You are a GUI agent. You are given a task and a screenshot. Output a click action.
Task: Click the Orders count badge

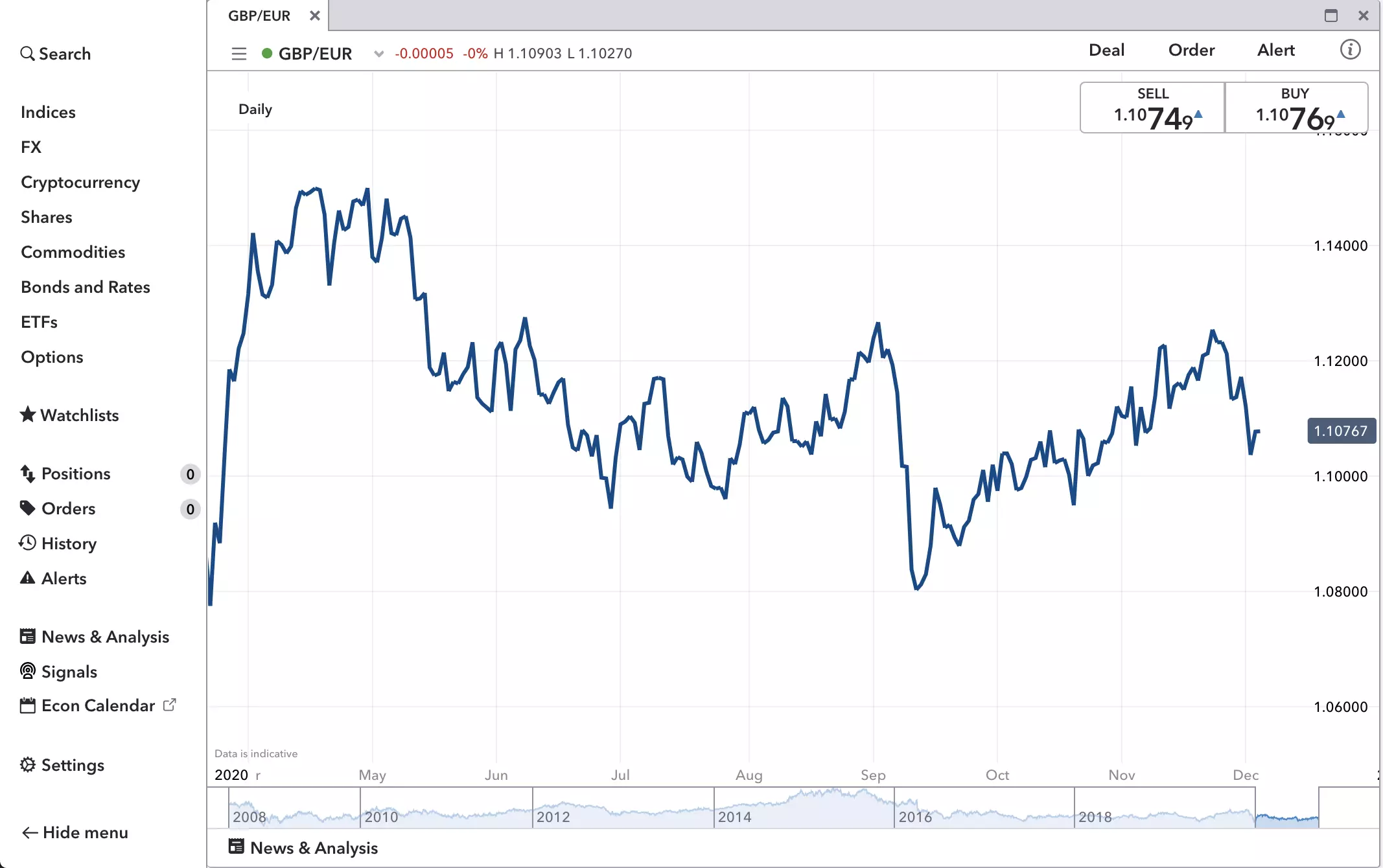click(190, 510)
